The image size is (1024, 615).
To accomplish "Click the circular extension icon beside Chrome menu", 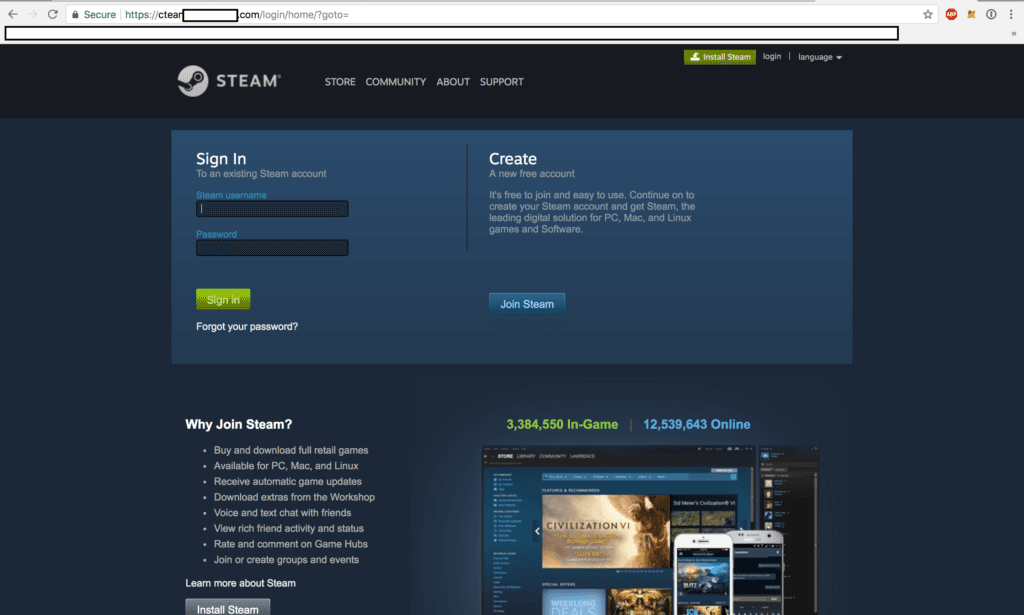I will tap(991, 15).
